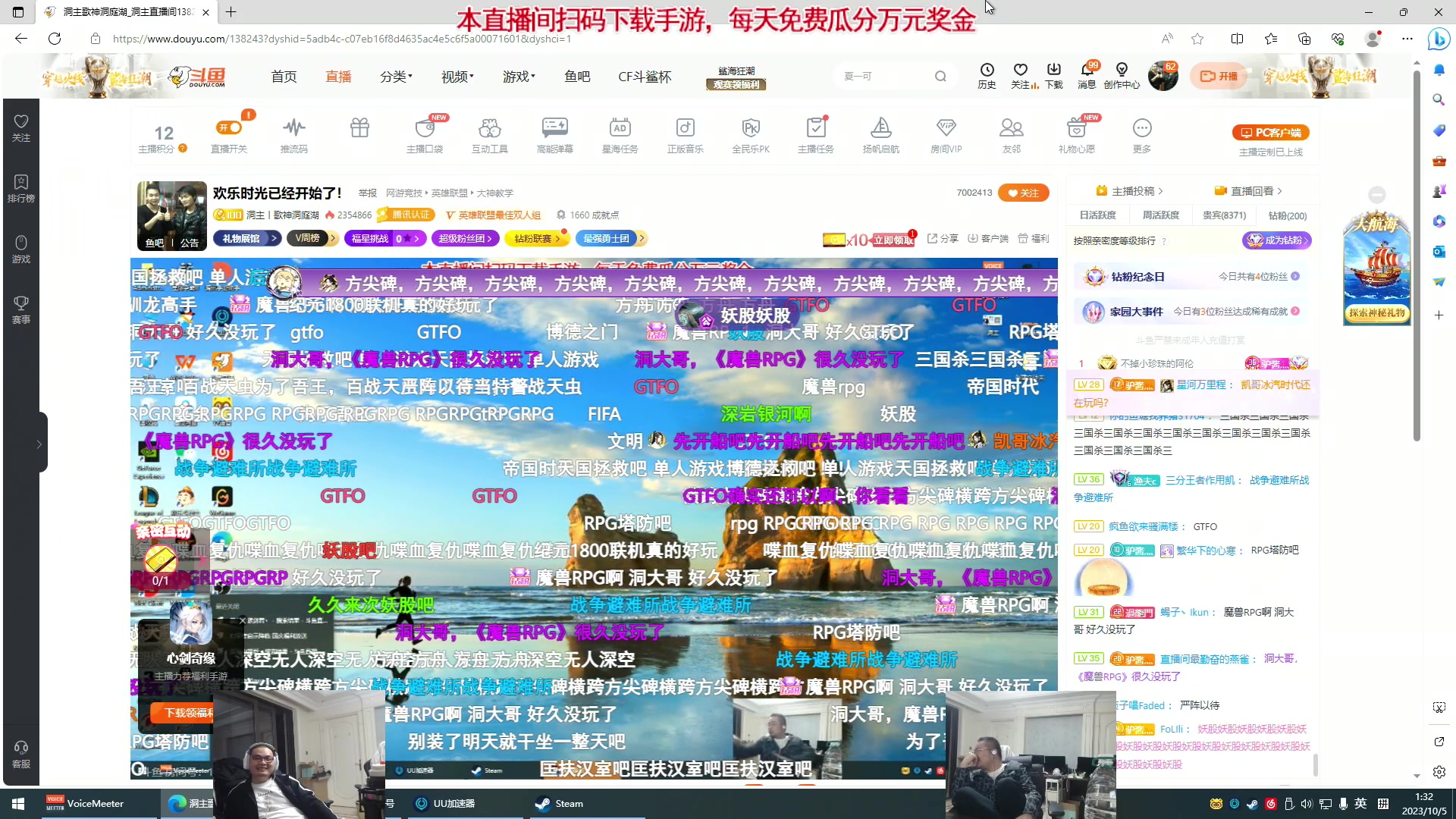The height and width of the screenshot is (819, 1456).
Task: Open 鱼吧 menu item
Action: pos(577,77)
